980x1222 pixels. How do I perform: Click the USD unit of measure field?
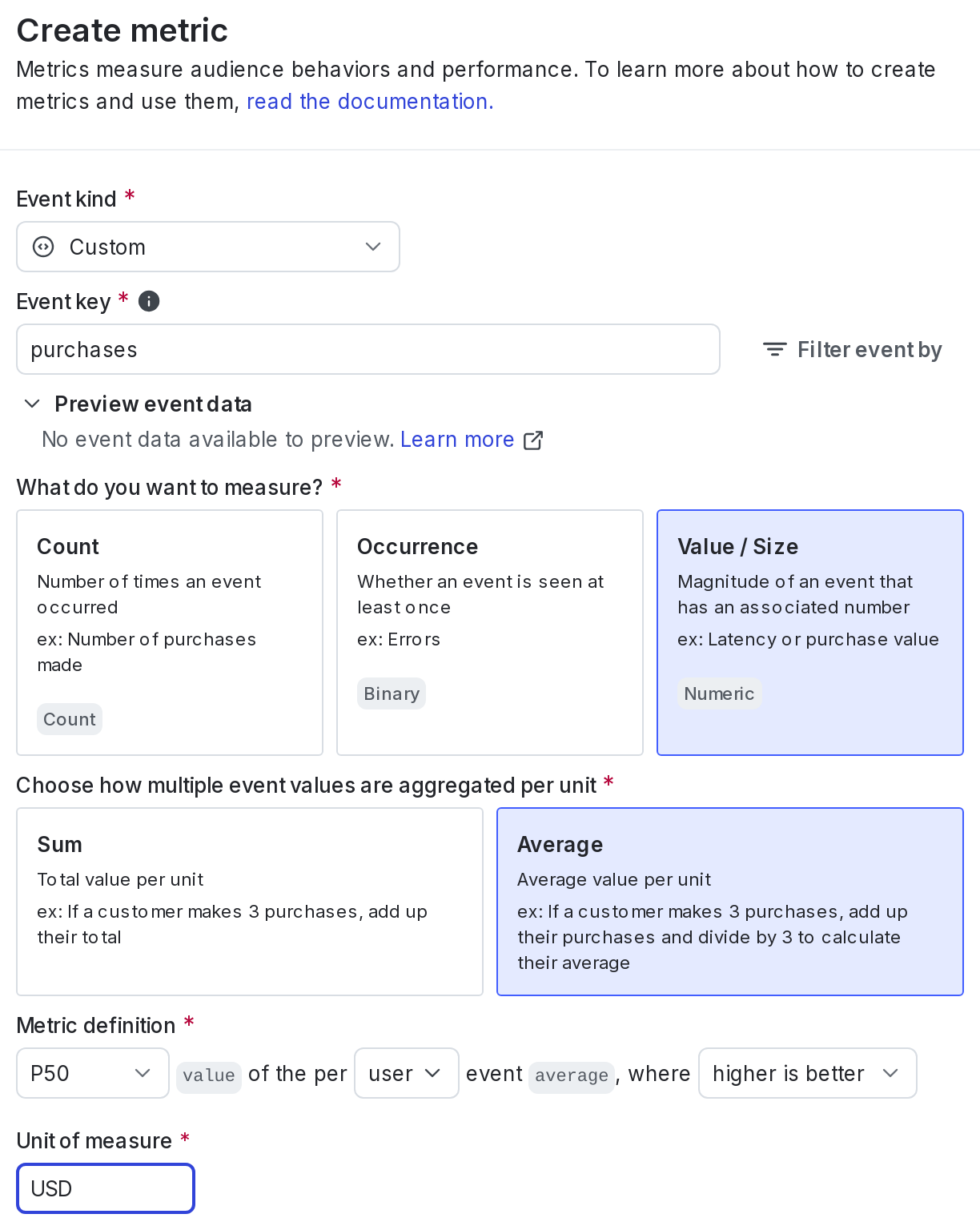105,1188
